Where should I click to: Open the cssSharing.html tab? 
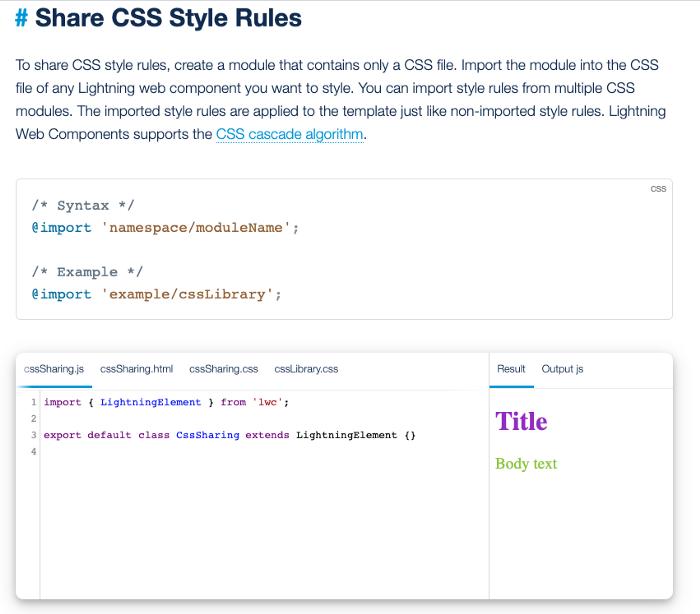[137, 369]
